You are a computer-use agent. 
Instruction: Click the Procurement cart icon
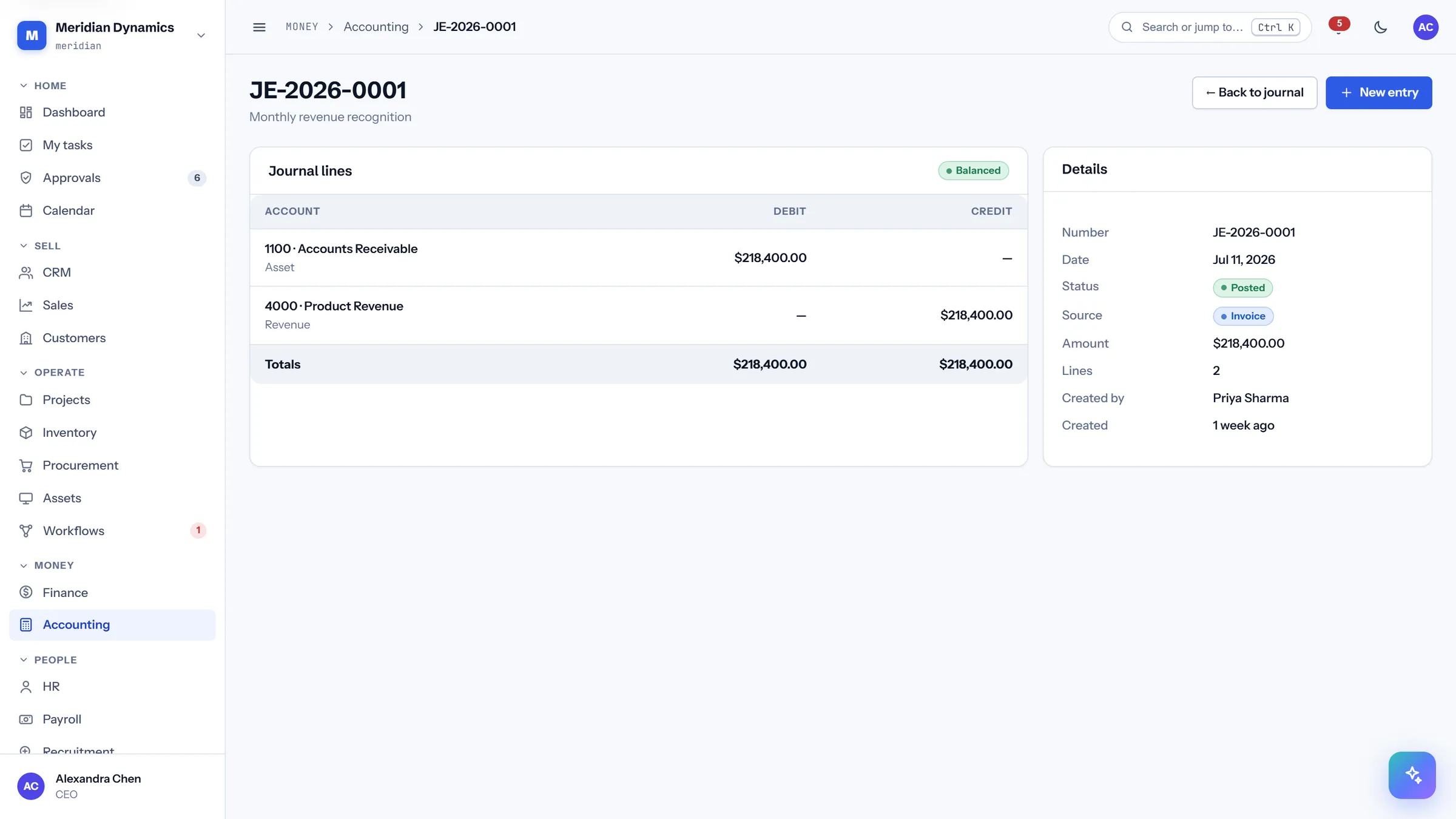(x=25, y=465)
